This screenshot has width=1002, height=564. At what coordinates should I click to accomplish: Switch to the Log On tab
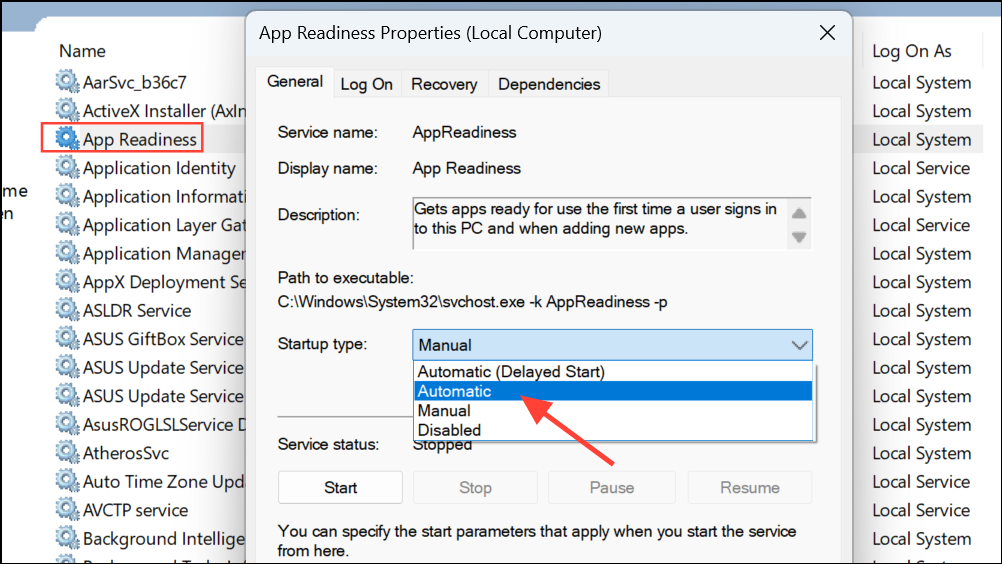[x=366, y=85]
